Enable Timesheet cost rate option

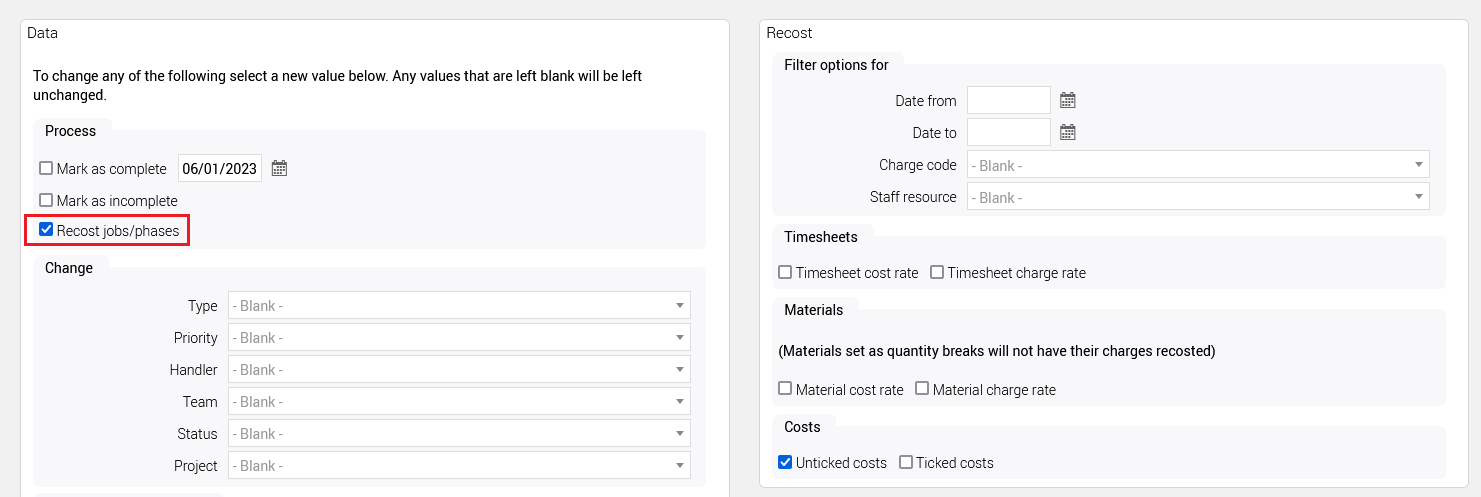785,272
